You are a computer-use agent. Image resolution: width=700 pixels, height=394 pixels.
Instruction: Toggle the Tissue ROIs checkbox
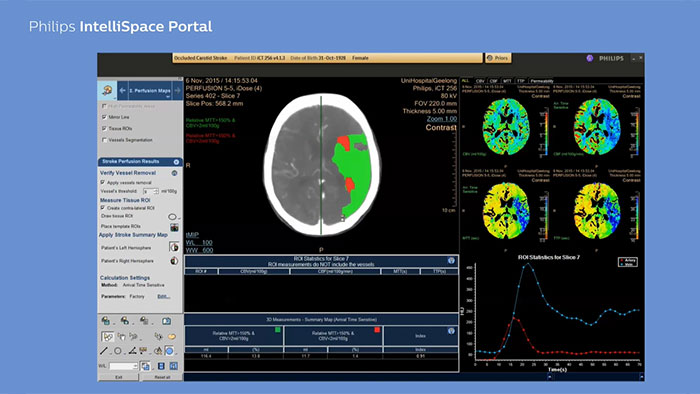(104, 129)
